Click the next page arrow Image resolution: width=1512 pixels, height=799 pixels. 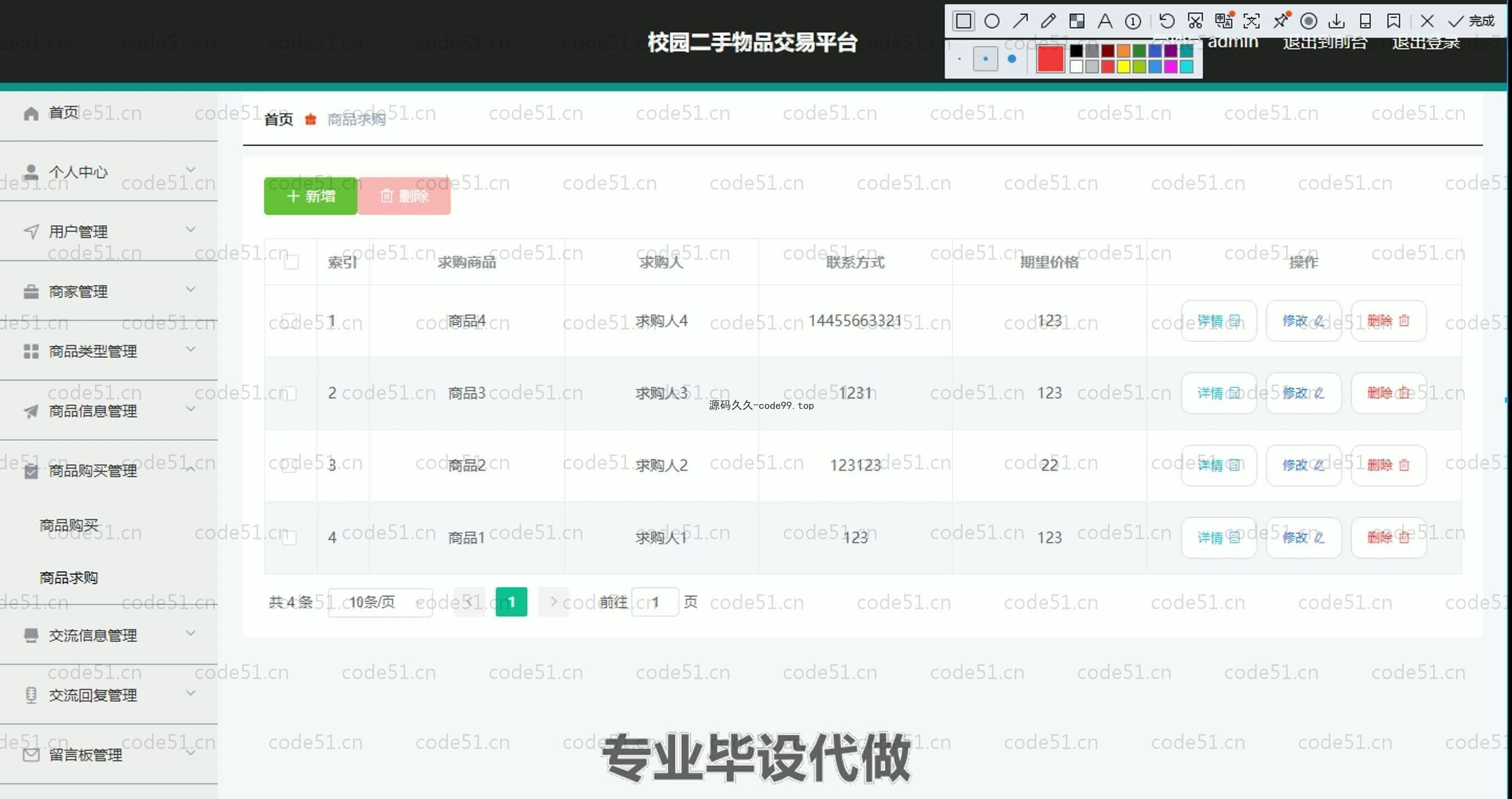553,602
